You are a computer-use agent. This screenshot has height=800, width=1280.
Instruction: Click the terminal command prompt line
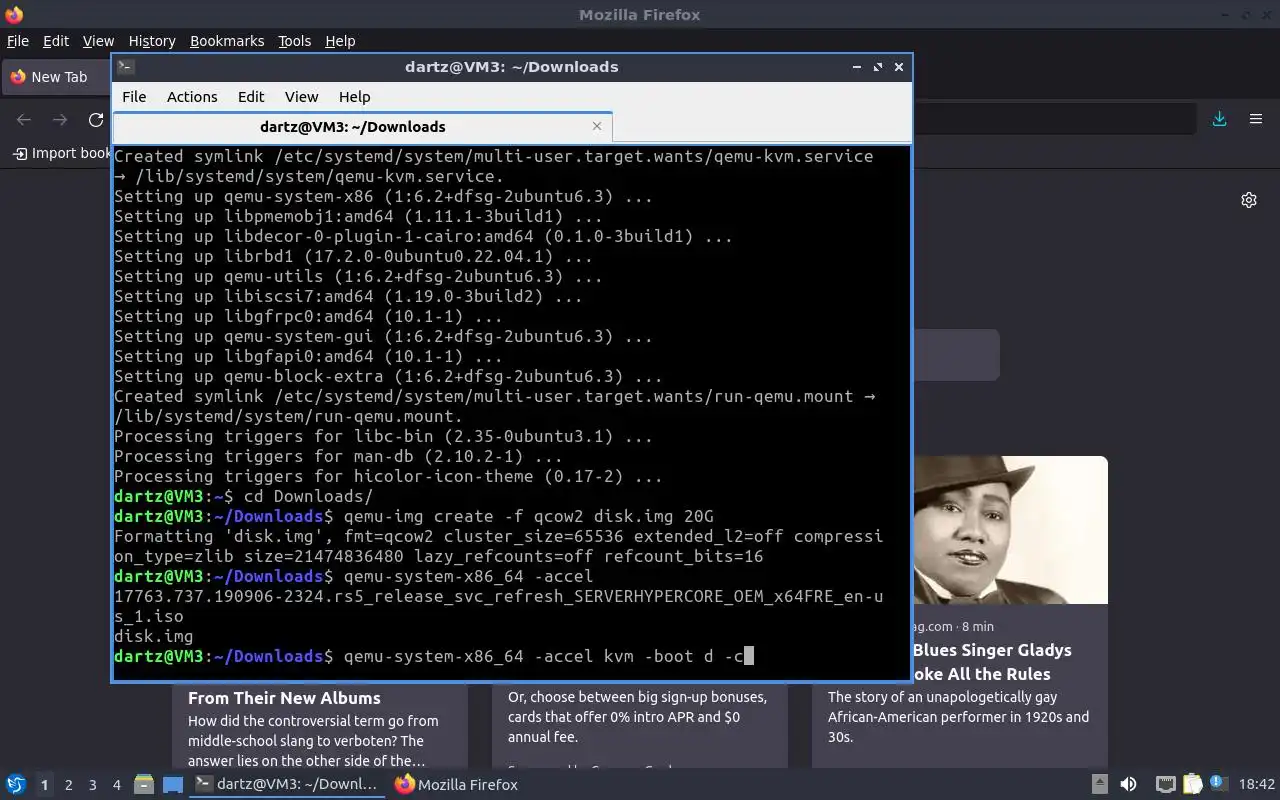pos(433,656)
